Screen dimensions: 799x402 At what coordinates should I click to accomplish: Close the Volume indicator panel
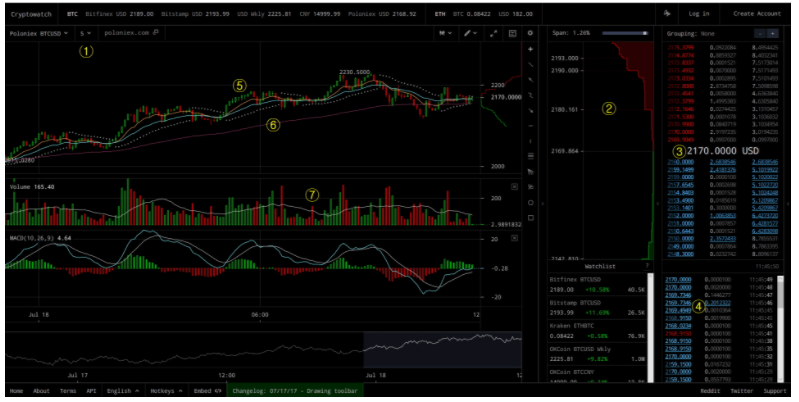coord(514,187)
